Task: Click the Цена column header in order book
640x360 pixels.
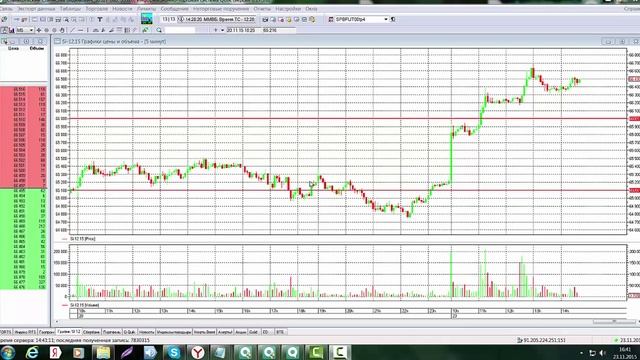Action: pyautogui.click(x=13, y=48)
